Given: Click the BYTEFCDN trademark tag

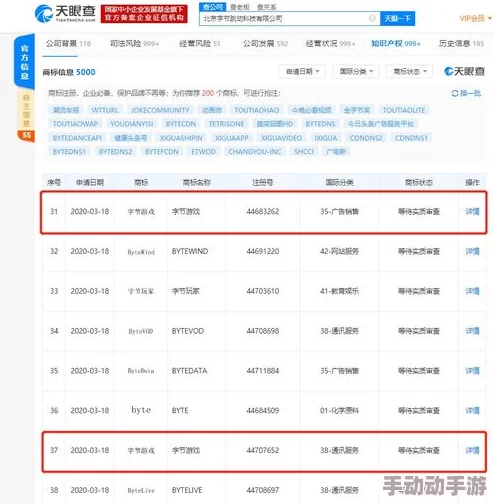Looking at the screenshot, I should pos(162,152).
